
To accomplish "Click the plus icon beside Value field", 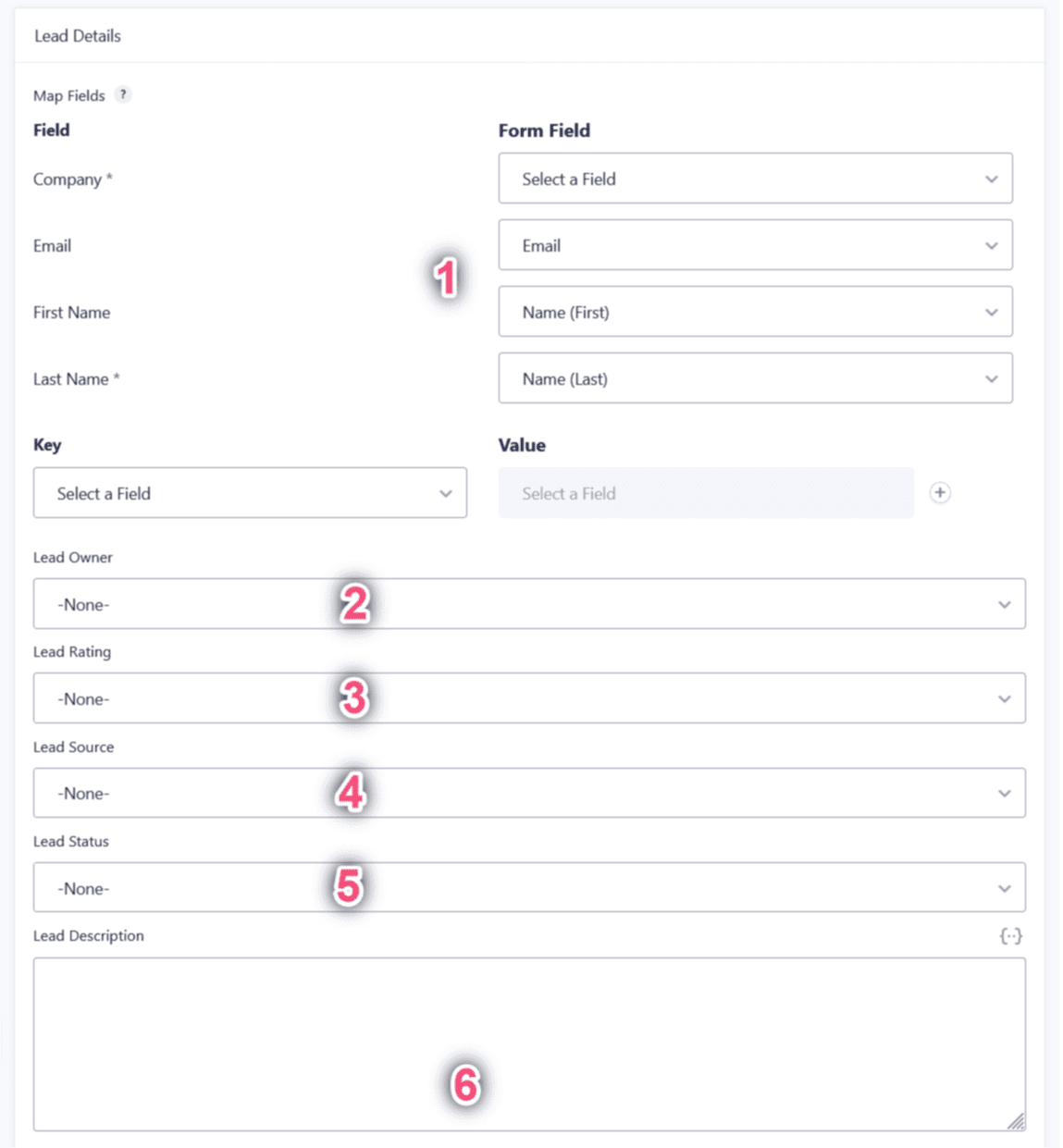I will (941, 493).
